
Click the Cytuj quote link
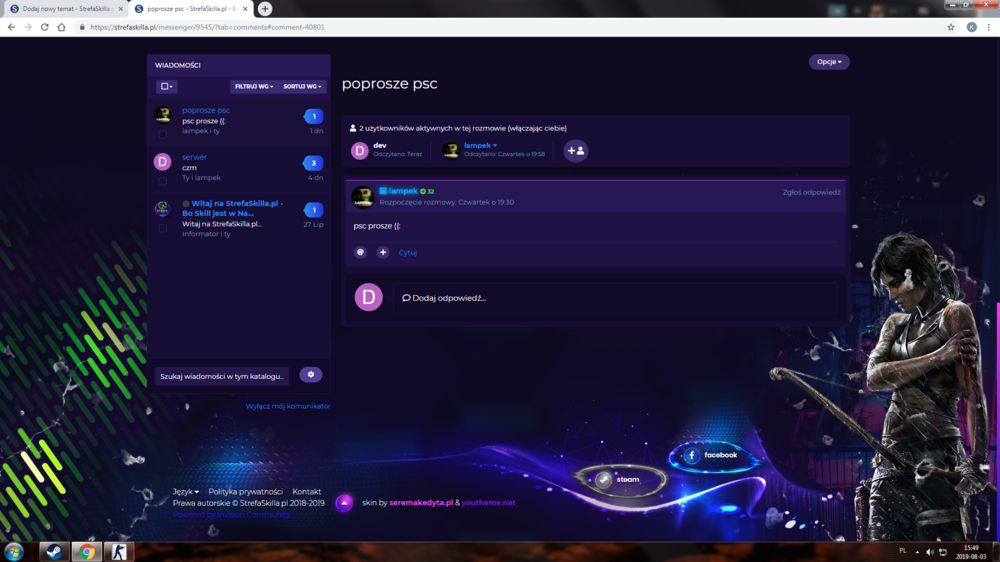(x=408, y=253)
